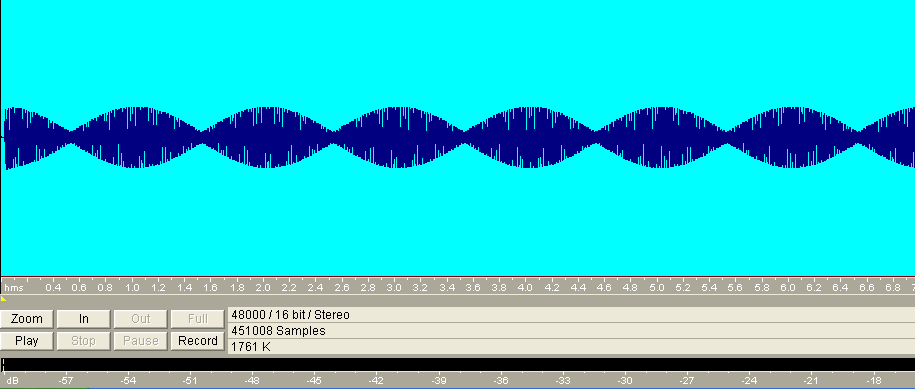Click the 2.6 mark on the time ruler
Screen dimensions: 915x389
point(342,288)
